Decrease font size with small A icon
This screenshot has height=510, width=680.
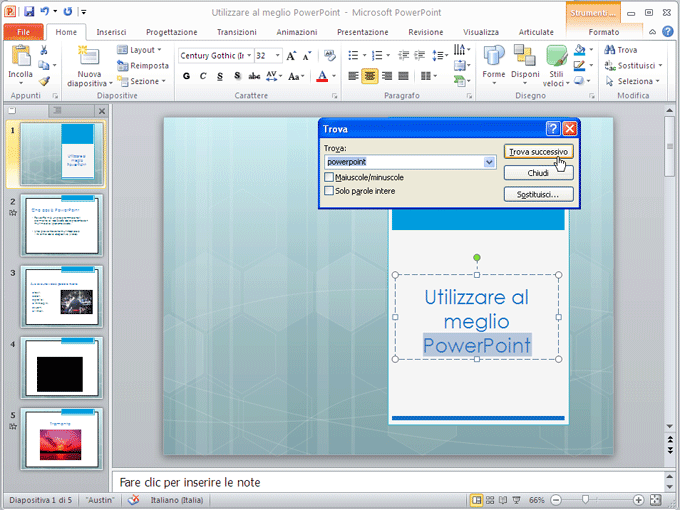point(307,56)
